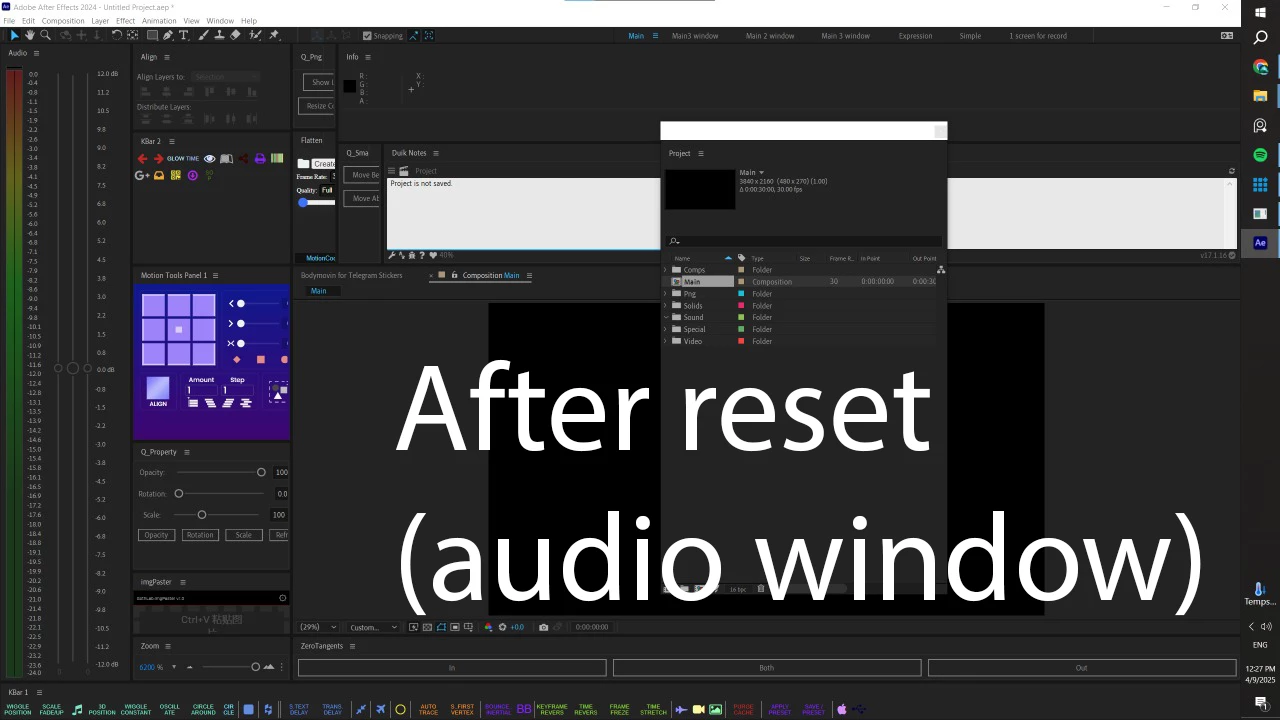Screen dimensions: 1280x720
Task: Click the red left arrow in KBar 2
Action: click(142, 159)
